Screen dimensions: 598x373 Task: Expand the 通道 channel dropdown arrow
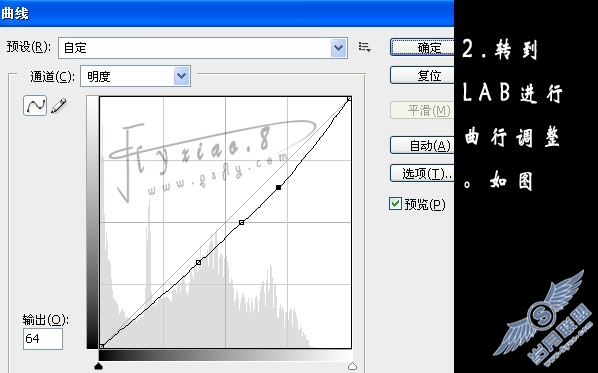tap(182, 76)
